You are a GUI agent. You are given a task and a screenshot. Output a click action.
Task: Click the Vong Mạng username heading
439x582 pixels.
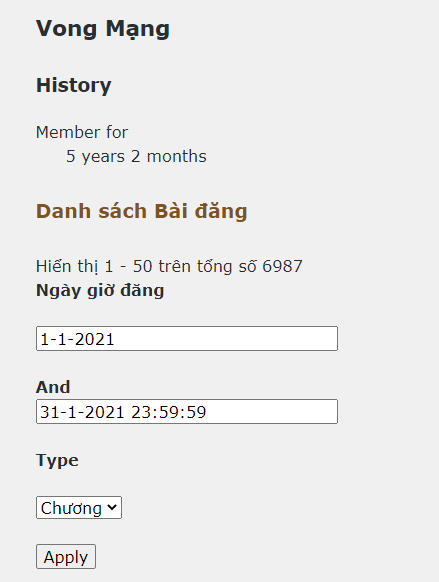coord(103,29)
